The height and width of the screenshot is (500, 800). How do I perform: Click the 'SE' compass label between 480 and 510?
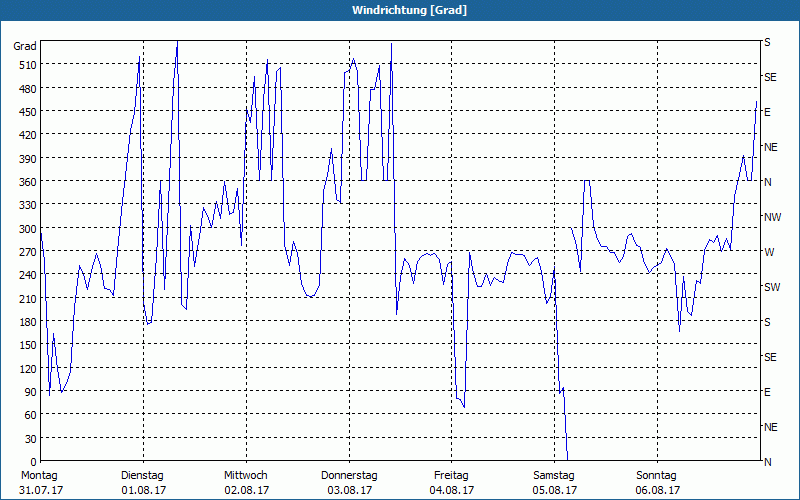click(x=770, y=78)
